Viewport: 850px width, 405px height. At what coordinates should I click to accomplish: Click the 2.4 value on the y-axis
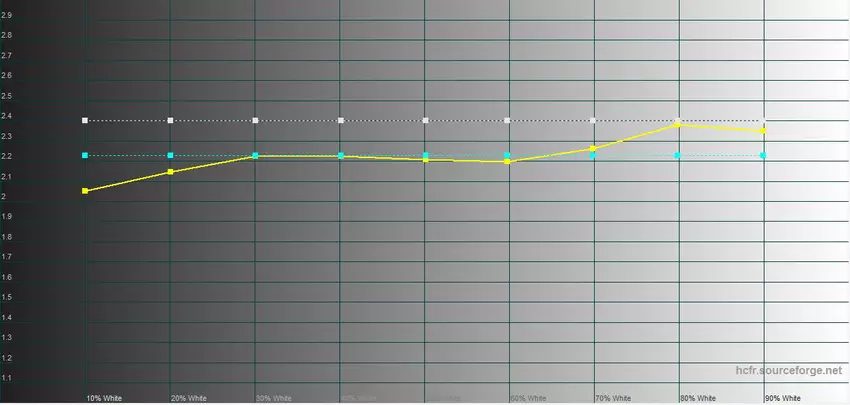7,116
